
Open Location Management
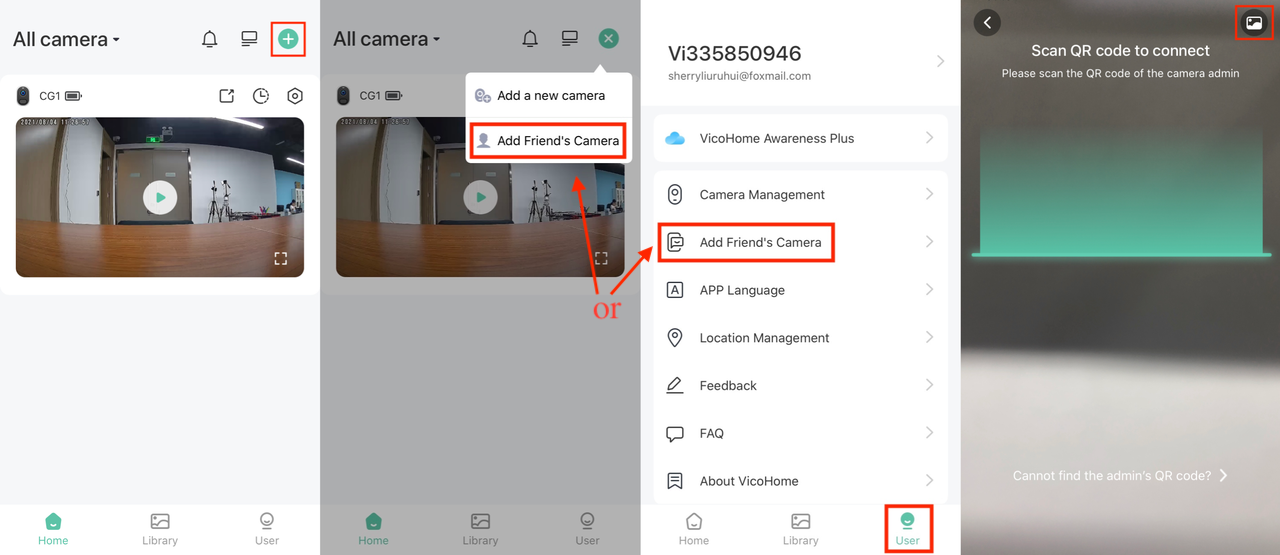801,338
